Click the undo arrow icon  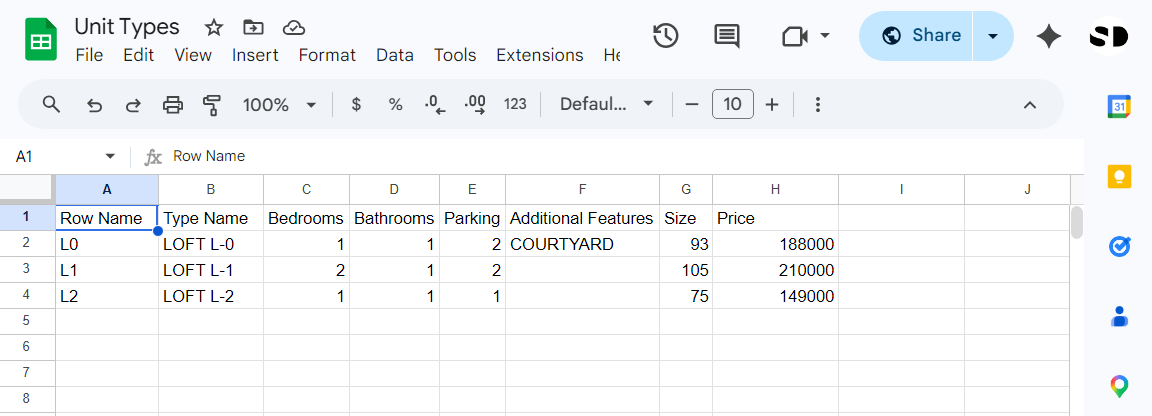click(94, 105)
